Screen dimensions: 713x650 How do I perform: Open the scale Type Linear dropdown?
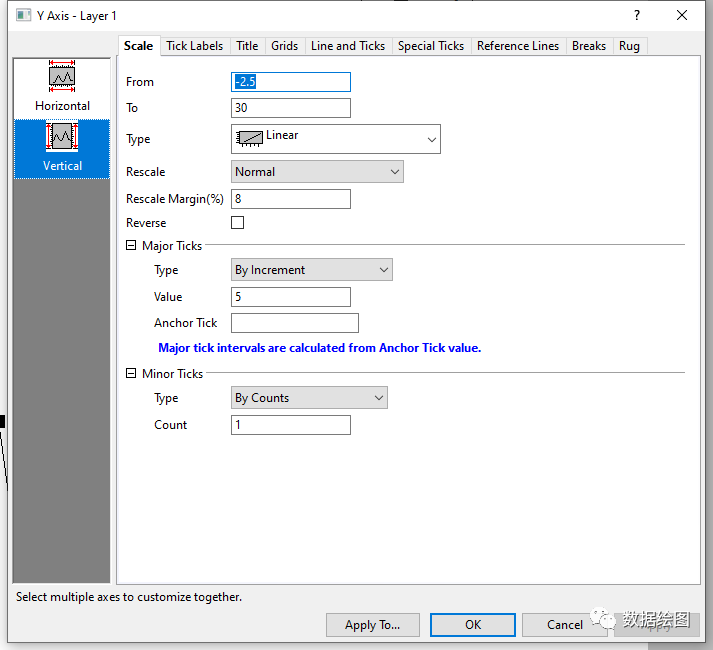click(x=336, y=139)
